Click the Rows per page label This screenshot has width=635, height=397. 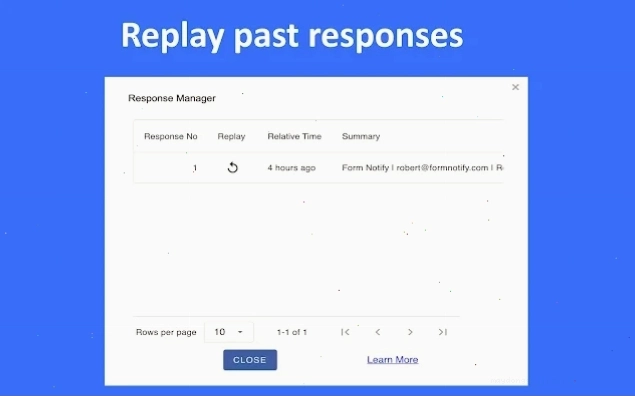[x=166, y=332]
